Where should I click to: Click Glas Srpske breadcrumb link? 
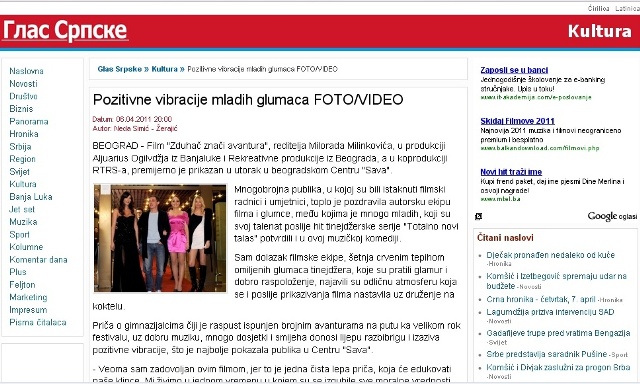tap(119, 69)
